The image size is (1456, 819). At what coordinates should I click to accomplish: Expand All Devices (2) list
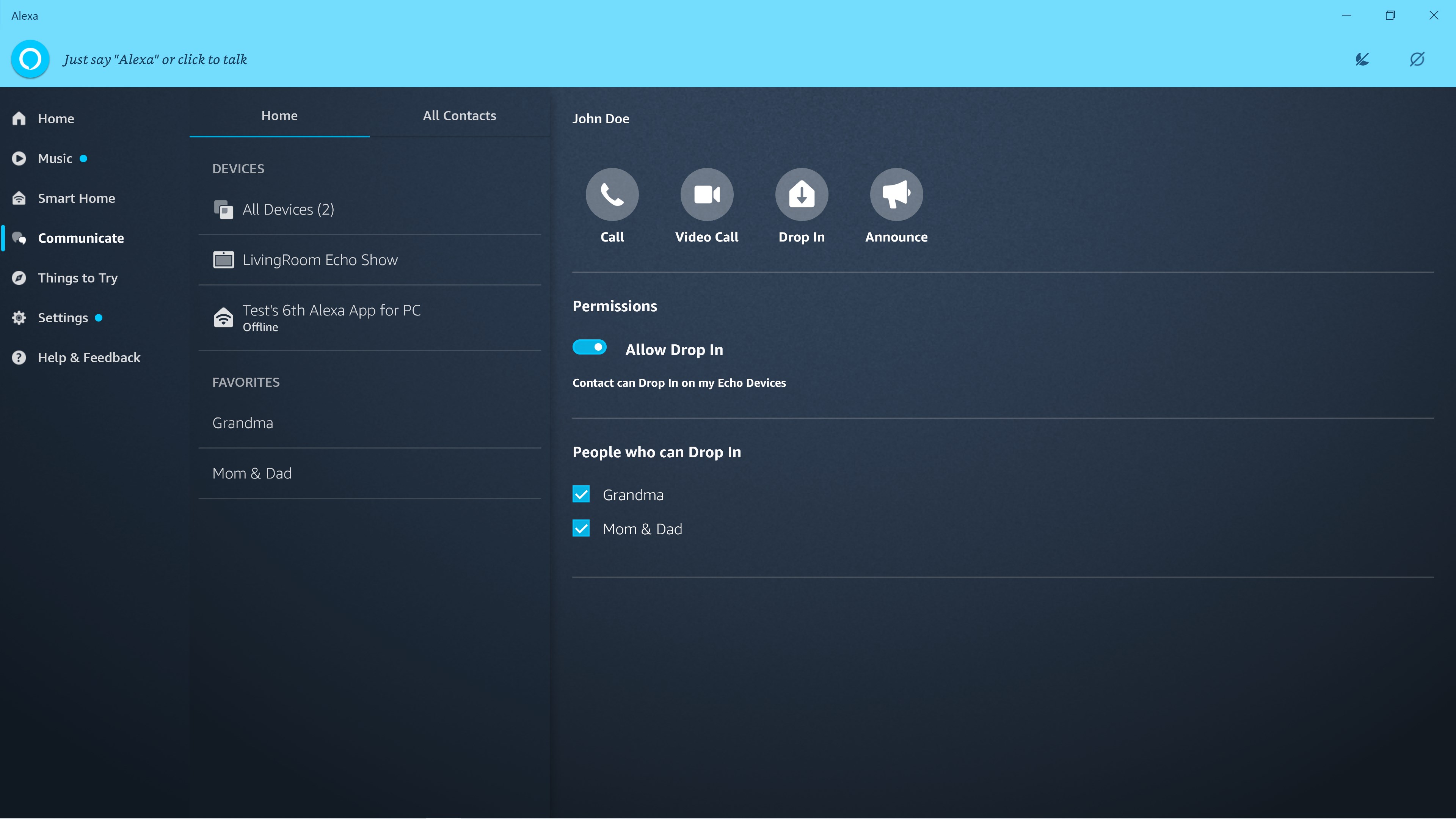(288, 209)
